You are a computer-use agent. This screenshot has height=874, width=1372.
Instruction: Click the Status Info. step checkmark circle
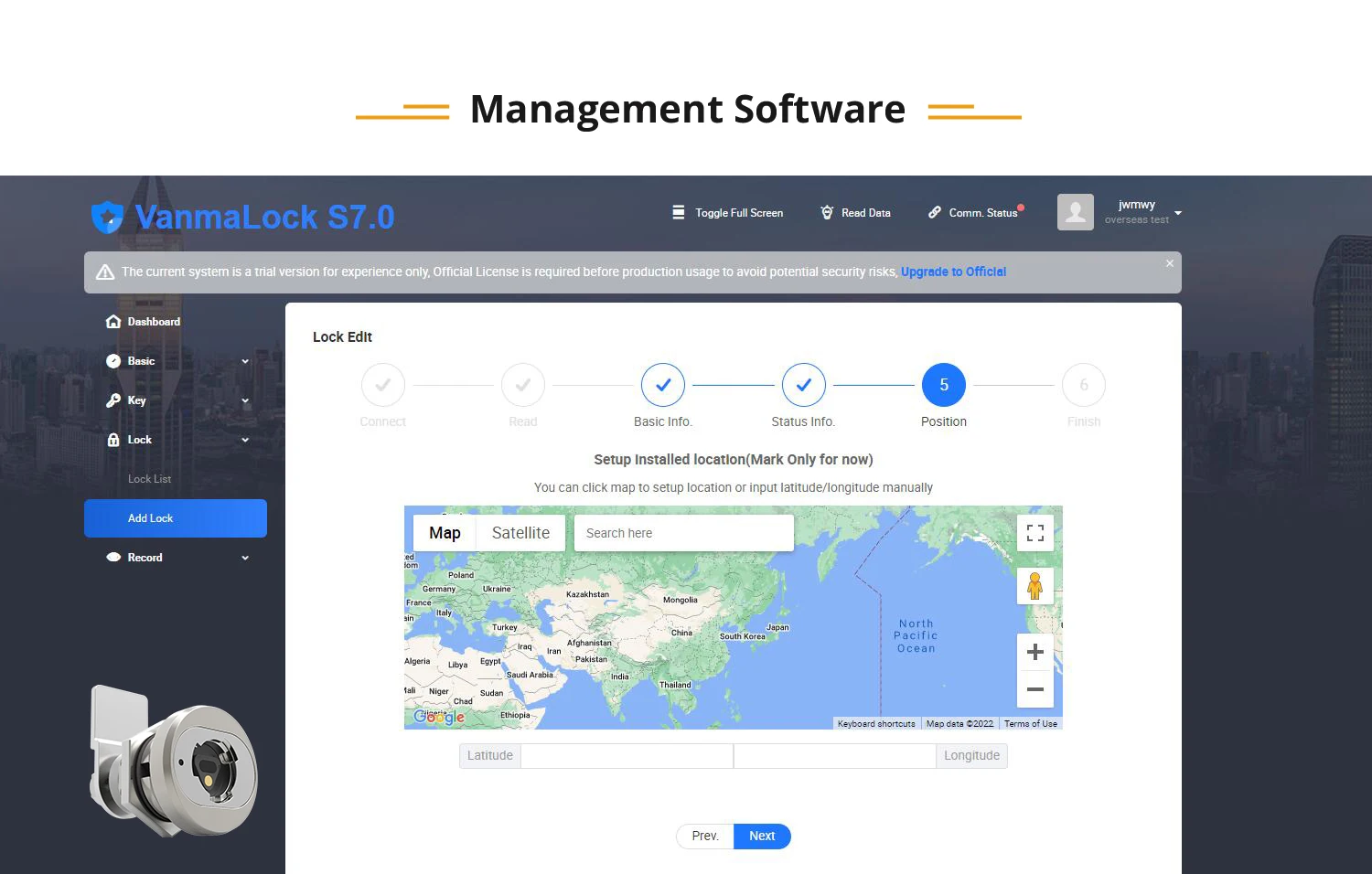tap(804, 385)
